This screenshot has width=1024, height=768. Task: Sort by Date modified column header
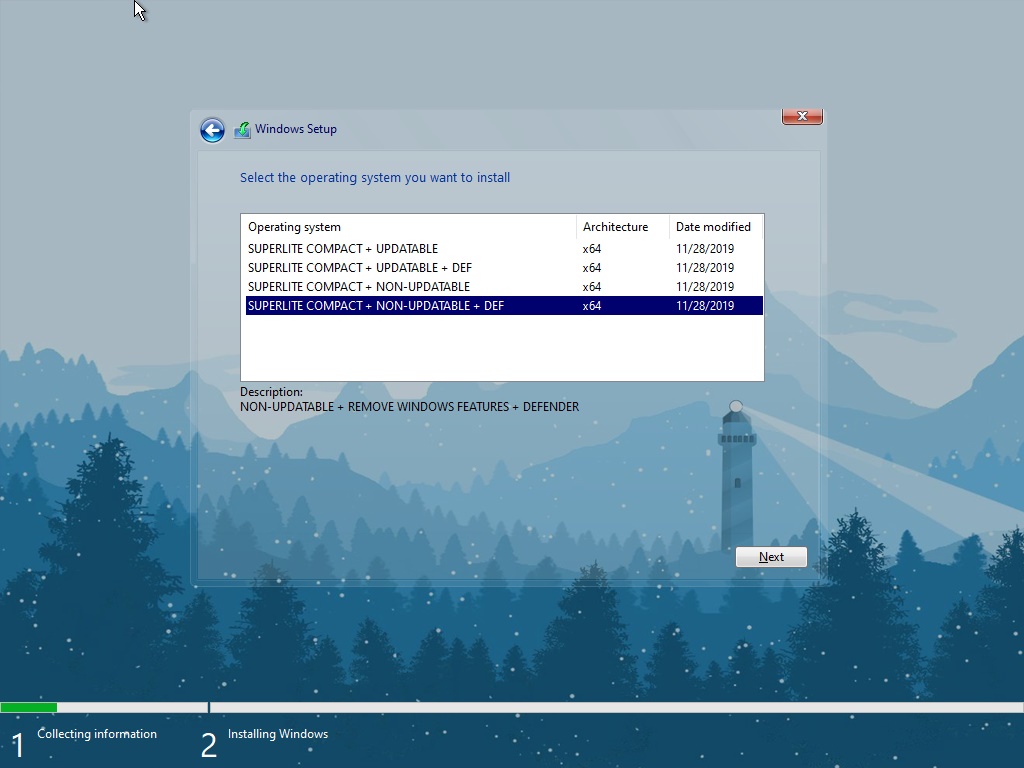(716, 227)
